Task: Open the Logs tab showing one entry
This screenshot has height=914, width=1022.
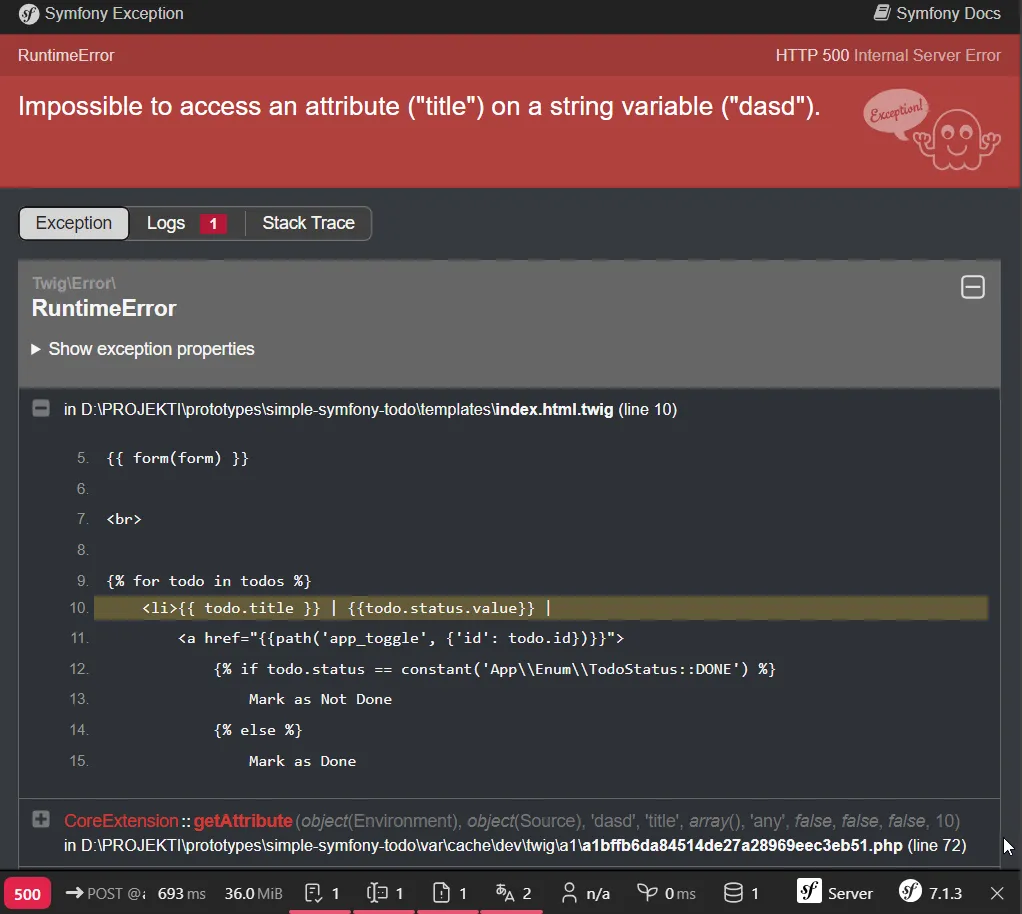Action: pos(184,223)
